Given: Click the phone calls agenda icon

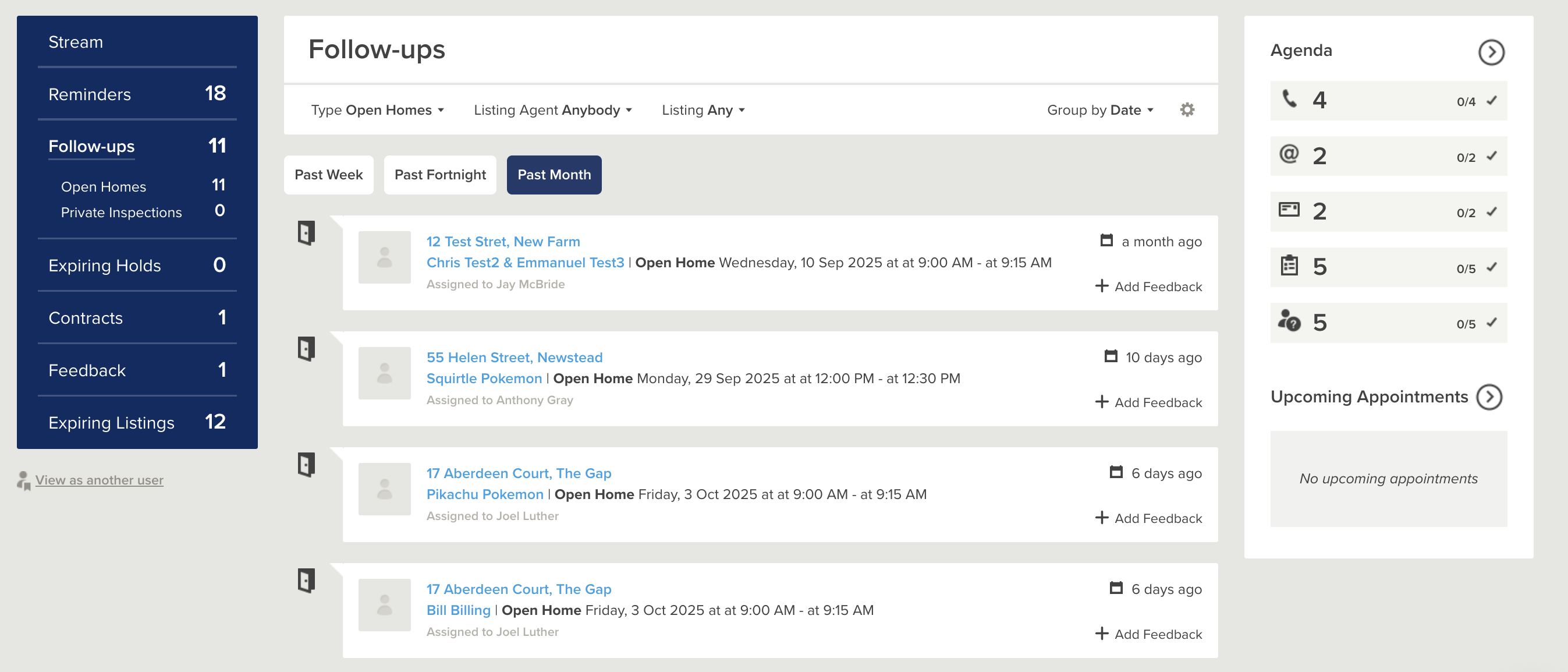Looking at the screenshot, I should (1289, 100).
